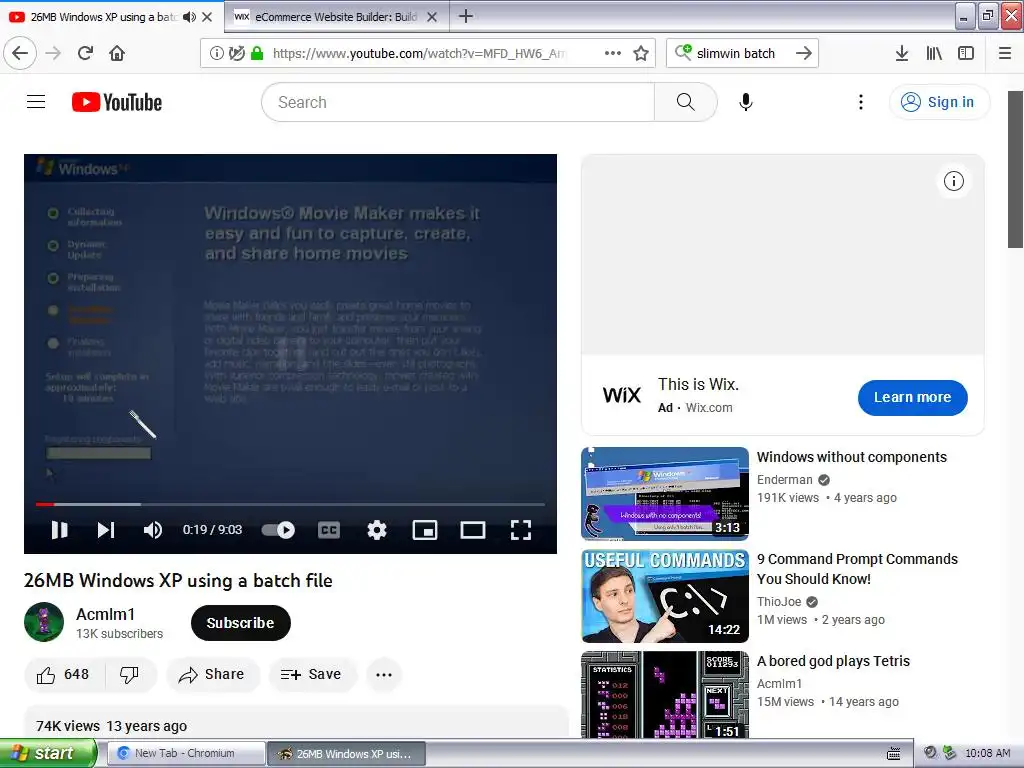Sign in to YouTube

point(939,102)
